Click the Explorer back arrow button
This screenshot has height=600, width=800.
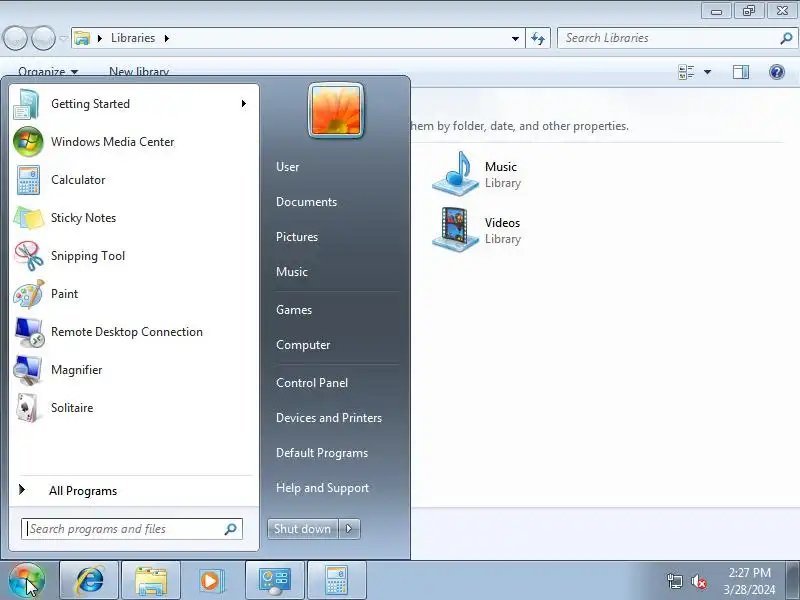(15, 38)
